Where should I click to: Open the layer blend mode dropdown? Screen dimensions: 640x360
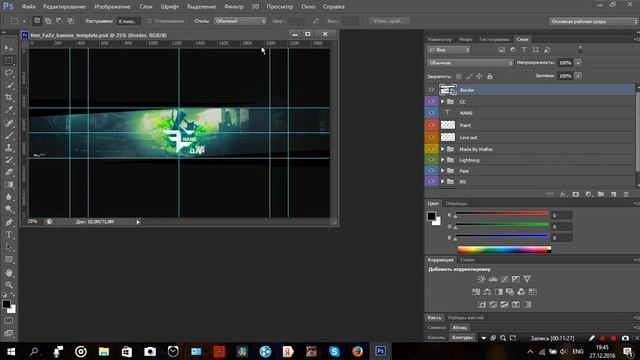point(470,63)
